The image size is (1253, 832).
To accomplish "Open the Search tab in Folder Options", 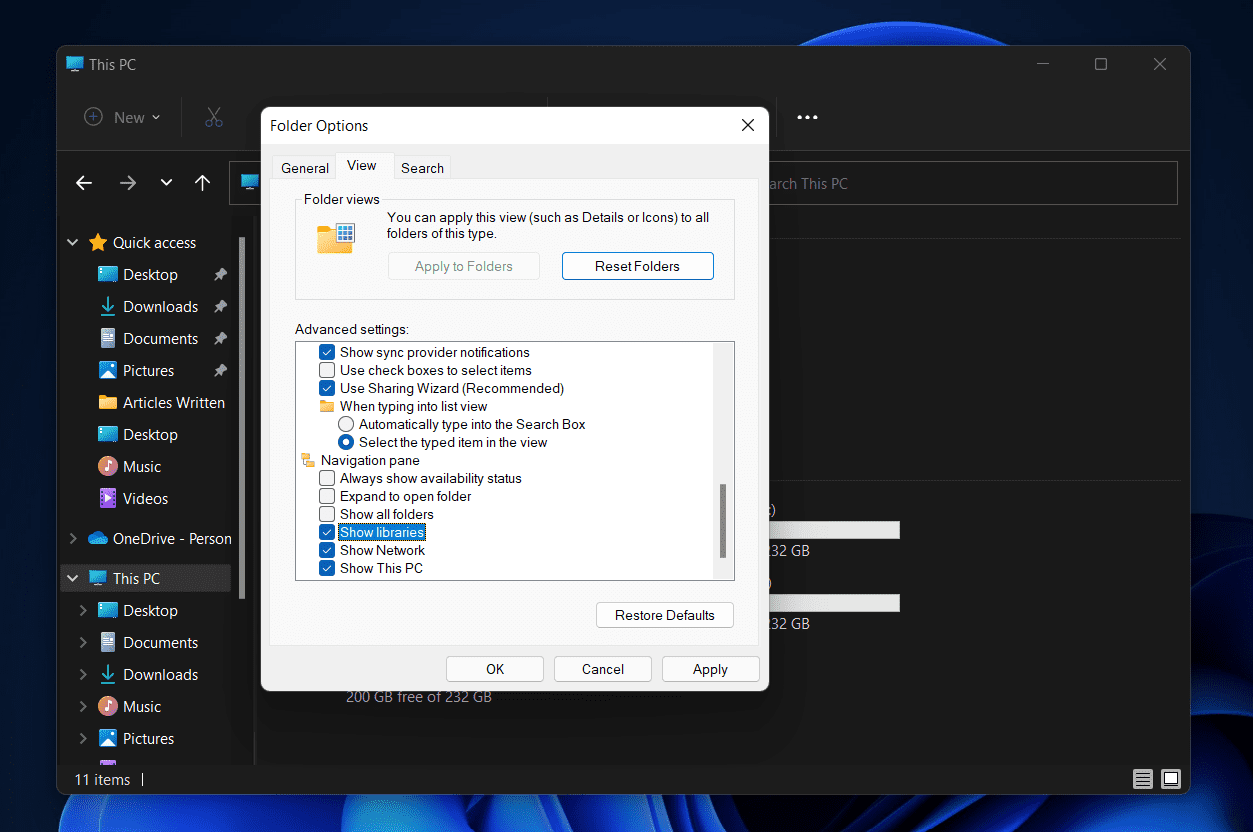I will click(422, 168).
